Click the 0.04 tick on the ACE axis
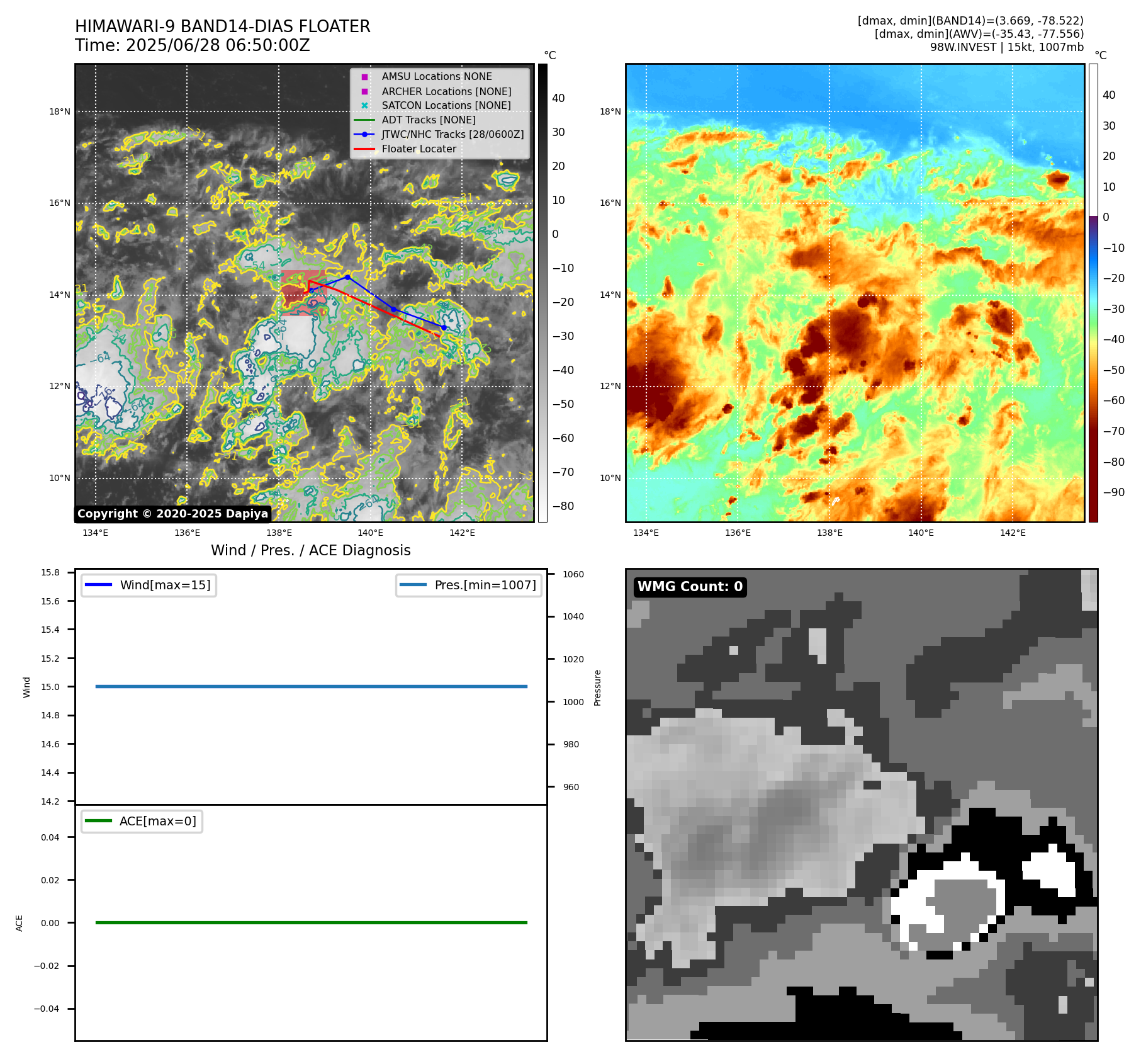Image resolution: width=1141 pixels, height=1064 pixels. pos(50,837)
